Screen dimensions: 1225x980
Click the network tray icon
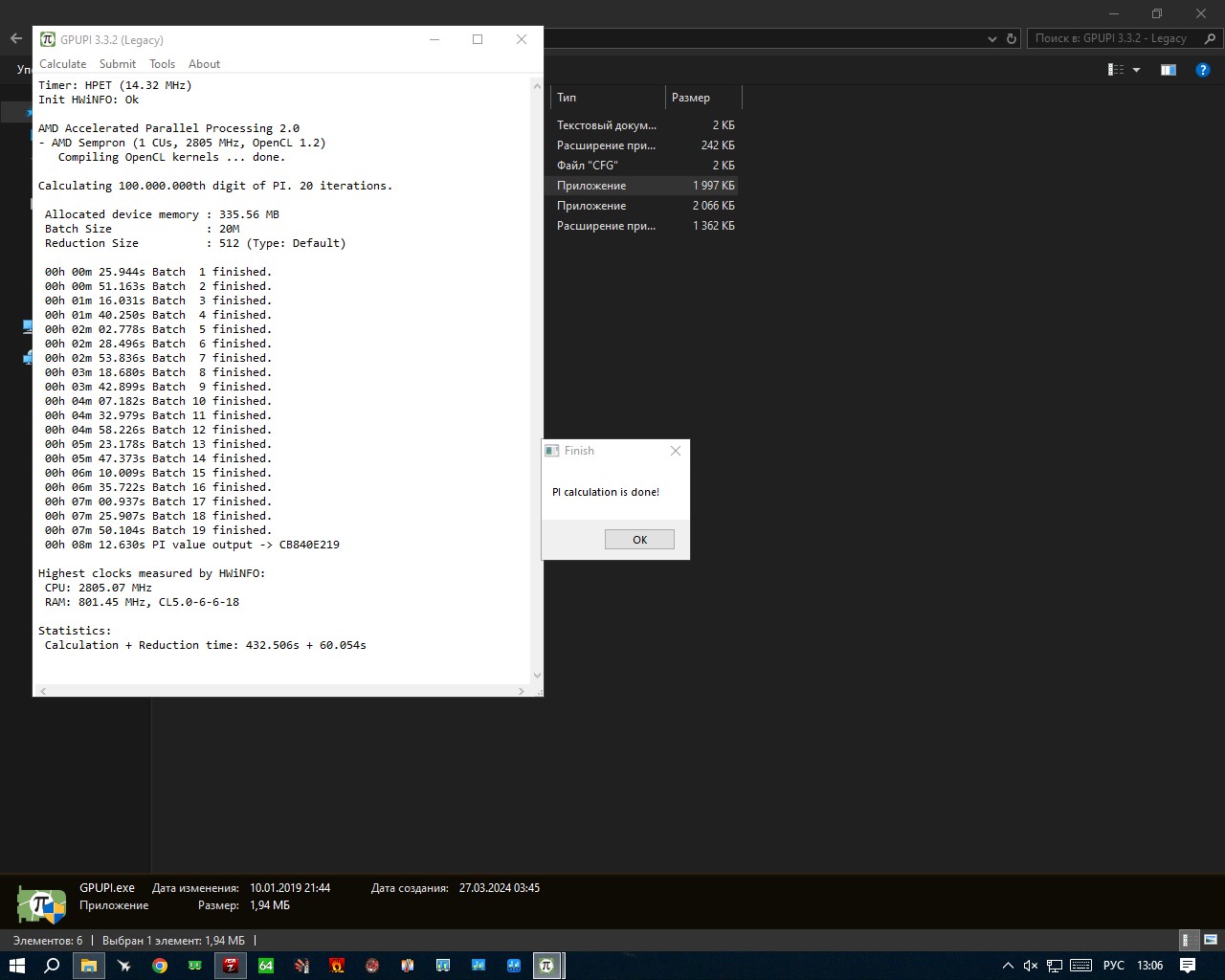pos(1055,966)
